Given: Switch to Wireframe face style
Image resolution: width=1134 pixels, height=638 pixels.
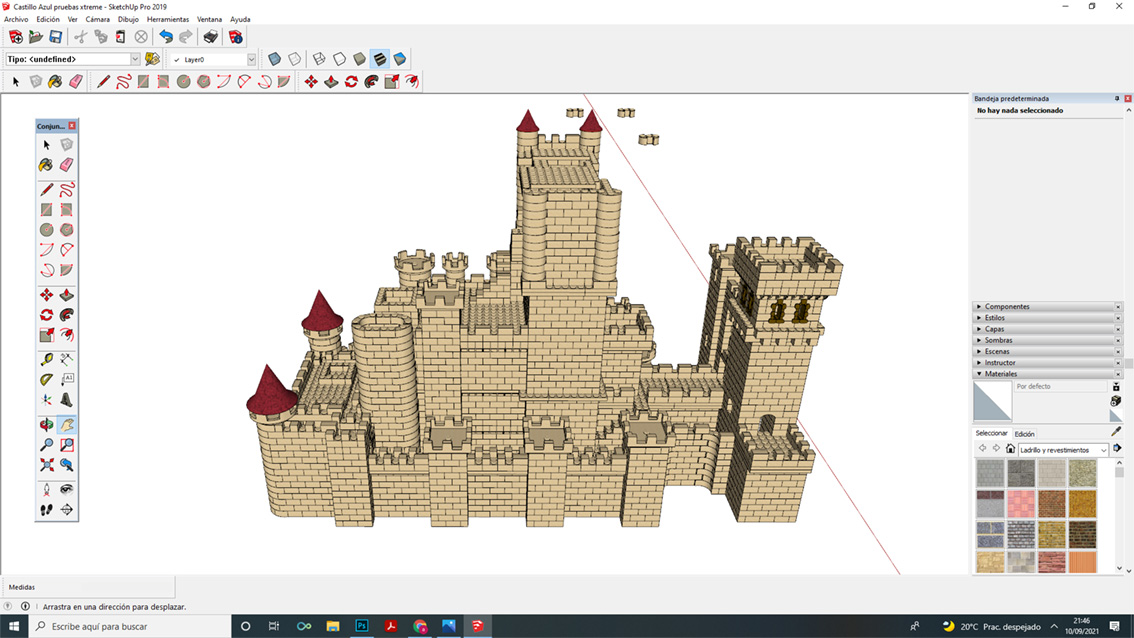Looking at the screenshot, I should click(x=319, y=59).
